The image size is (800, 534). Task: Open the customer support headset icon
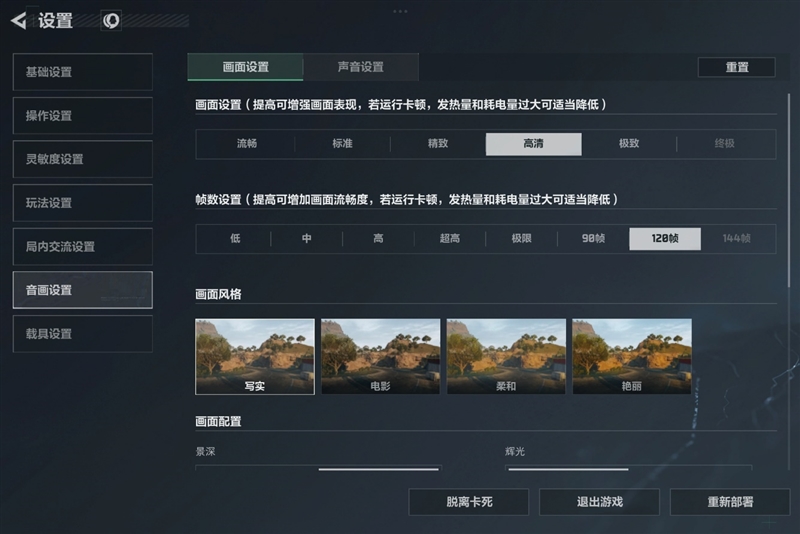tap(111, 21)
